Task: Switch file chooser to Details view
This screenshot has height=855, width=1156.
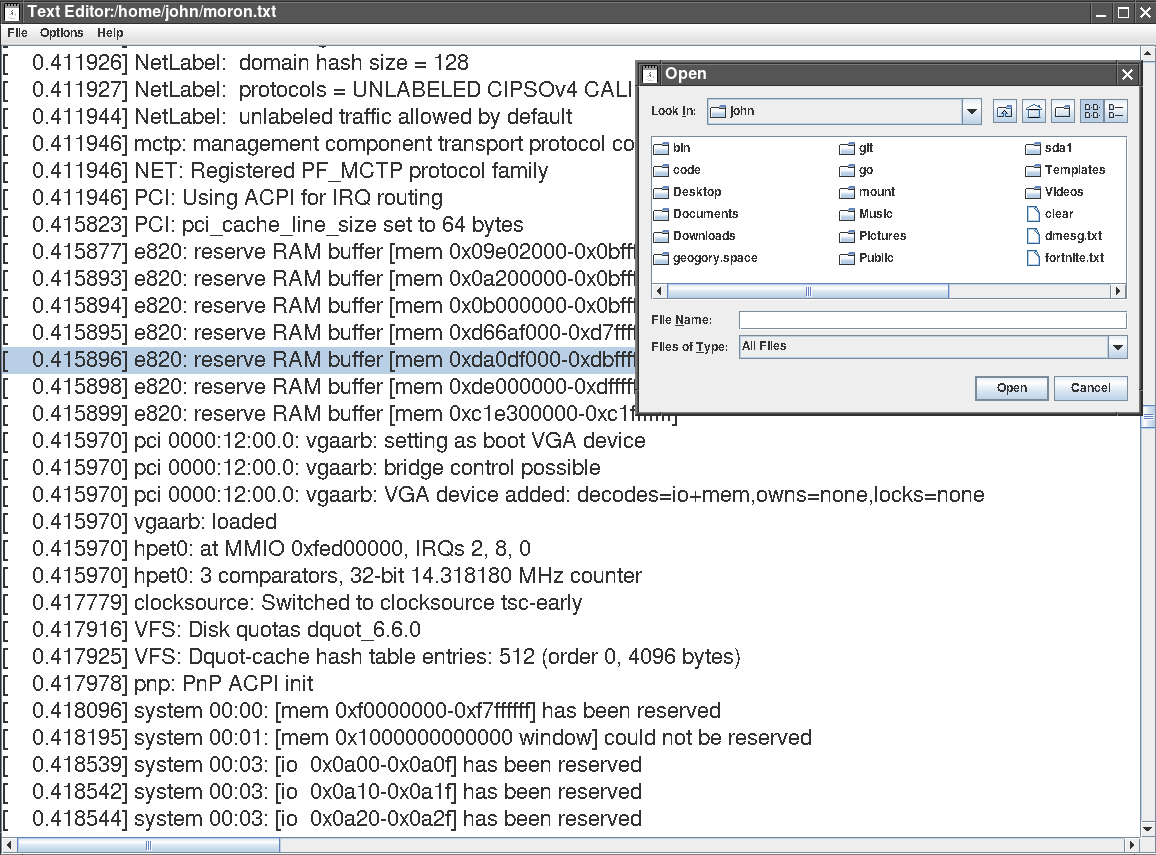Action: tap(1116, 111)
